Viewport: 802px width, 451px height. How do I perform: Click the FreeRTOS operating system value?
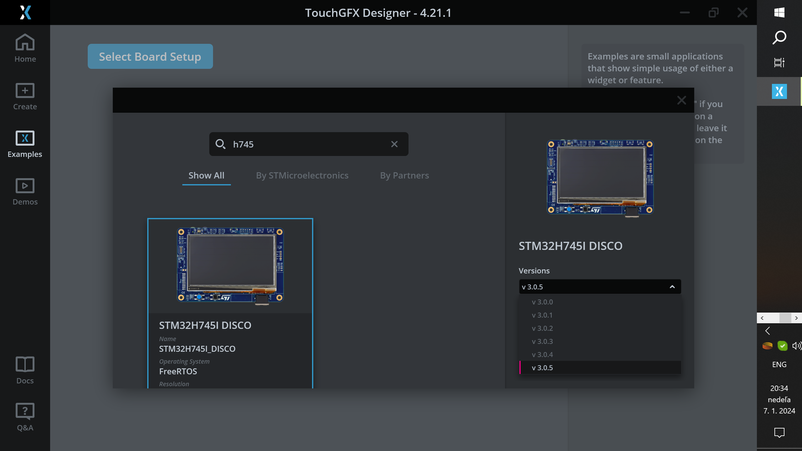pyautogui.click(x=177, y=371)
